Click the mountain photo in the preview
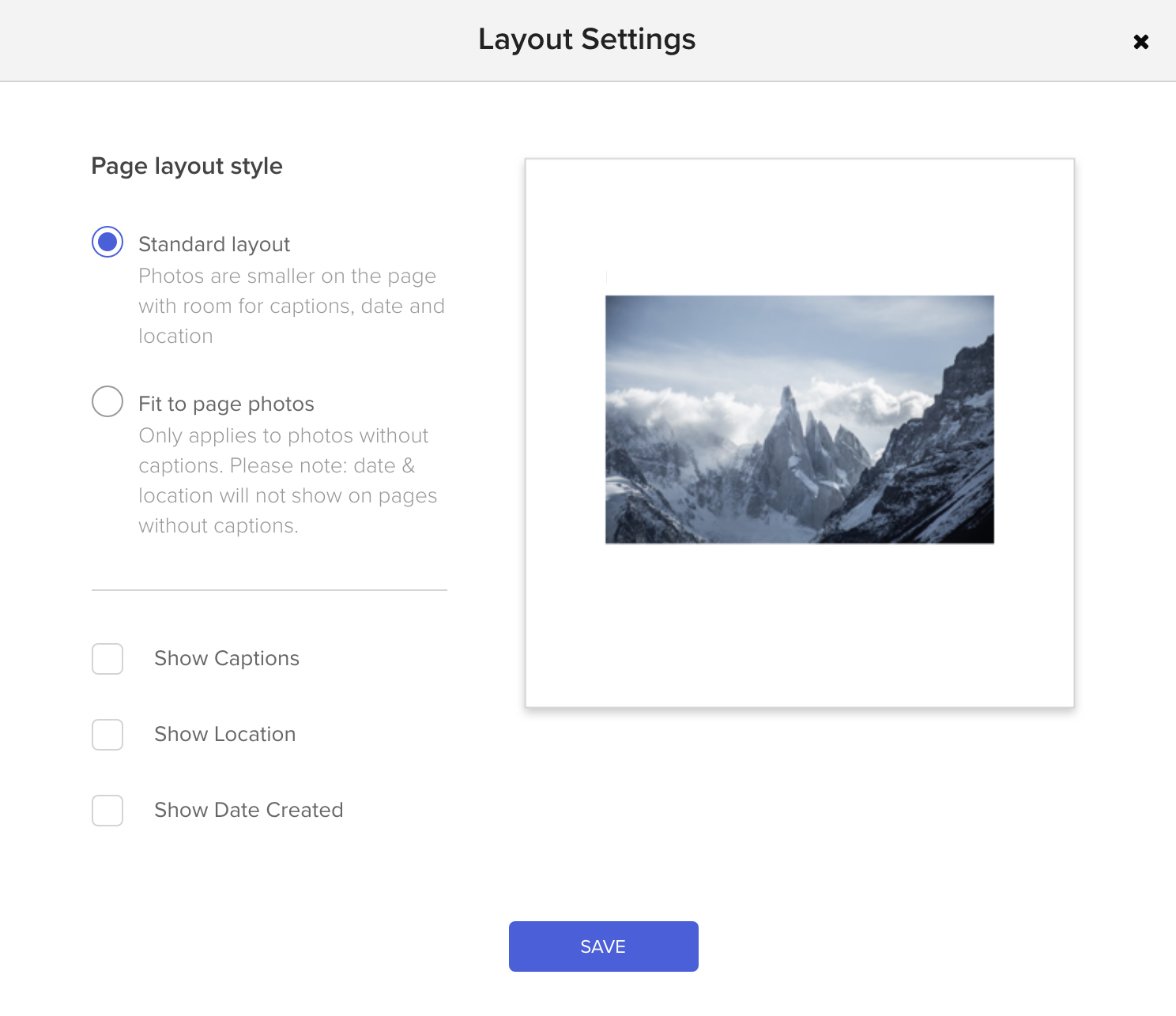This screenshot has width=1176, height=1016. (800, 420)
